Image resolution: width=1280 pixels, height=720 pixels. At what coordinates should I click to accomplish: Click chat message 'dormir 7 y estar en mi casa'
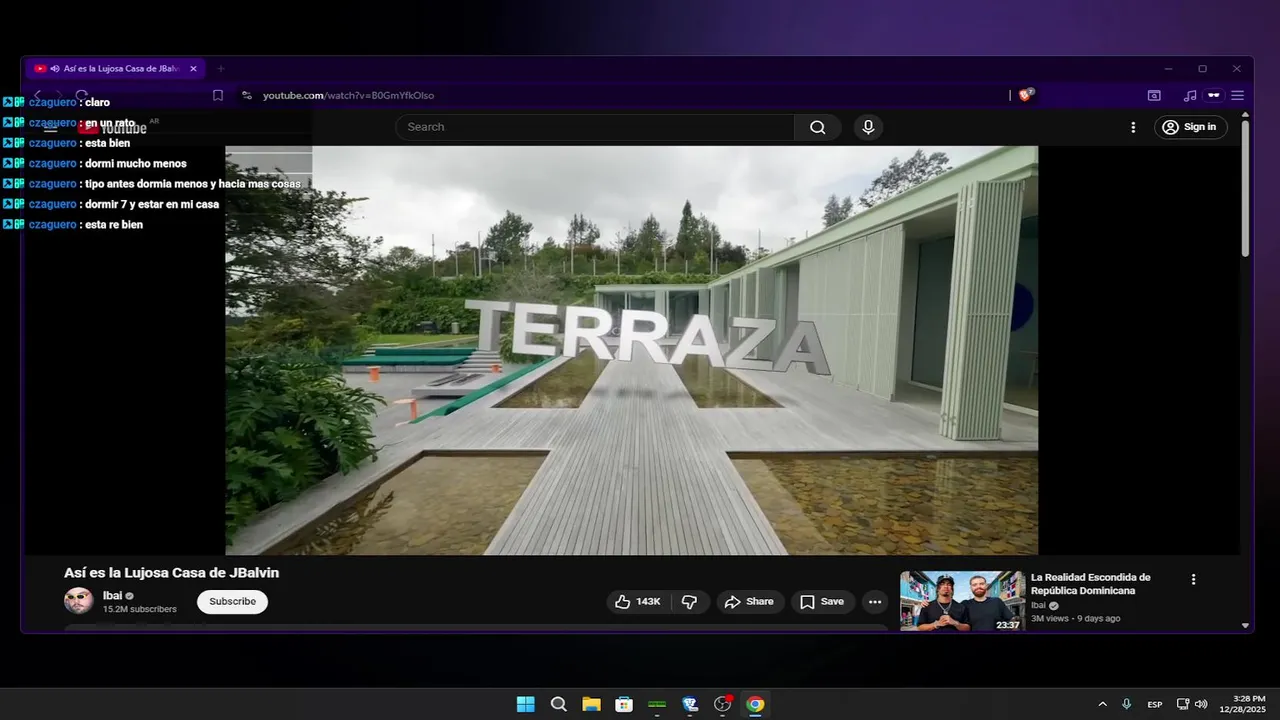[x=152, y=204]
